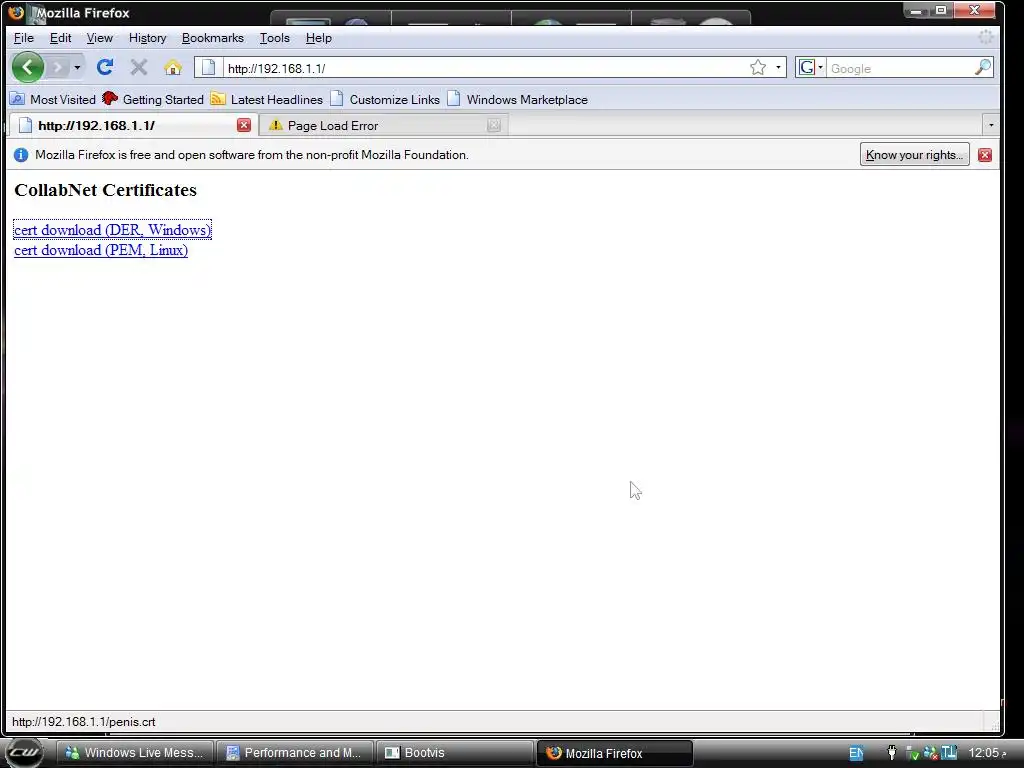1024x768 pixels.
Task: Switch to Bootvis taskbar item
Action: 455,753
